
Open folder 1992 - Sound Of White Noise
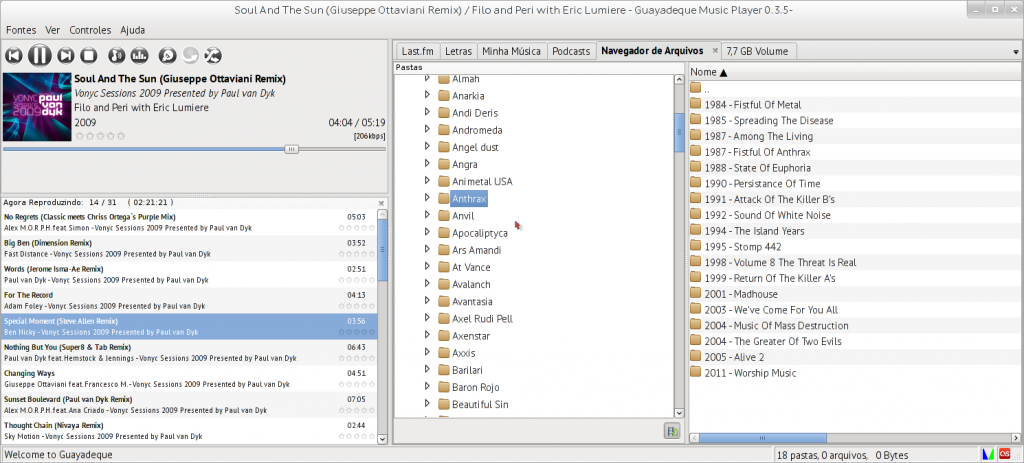[767, 215]
